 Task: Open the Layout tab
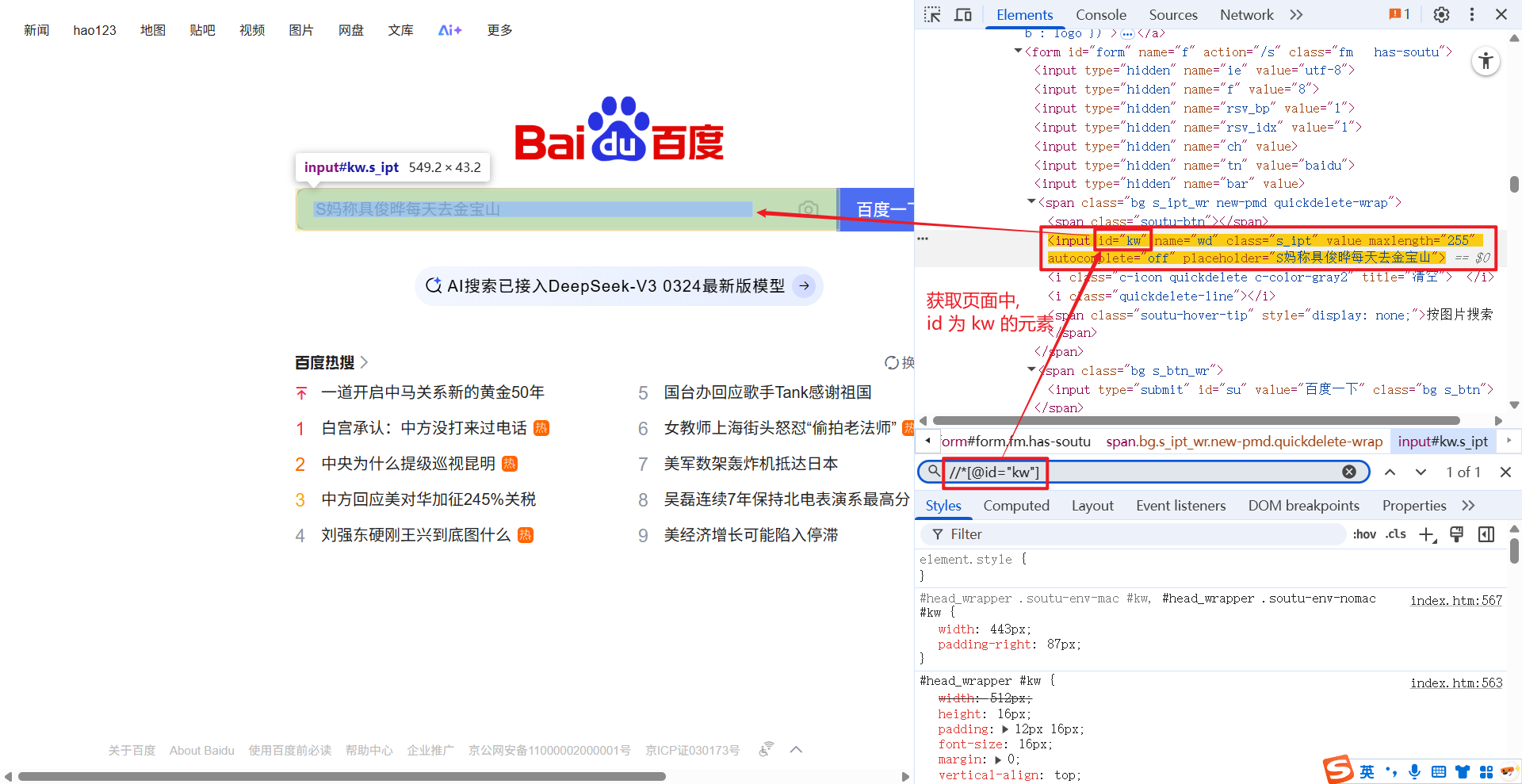pyautogui.click(x=1092, y=505)
